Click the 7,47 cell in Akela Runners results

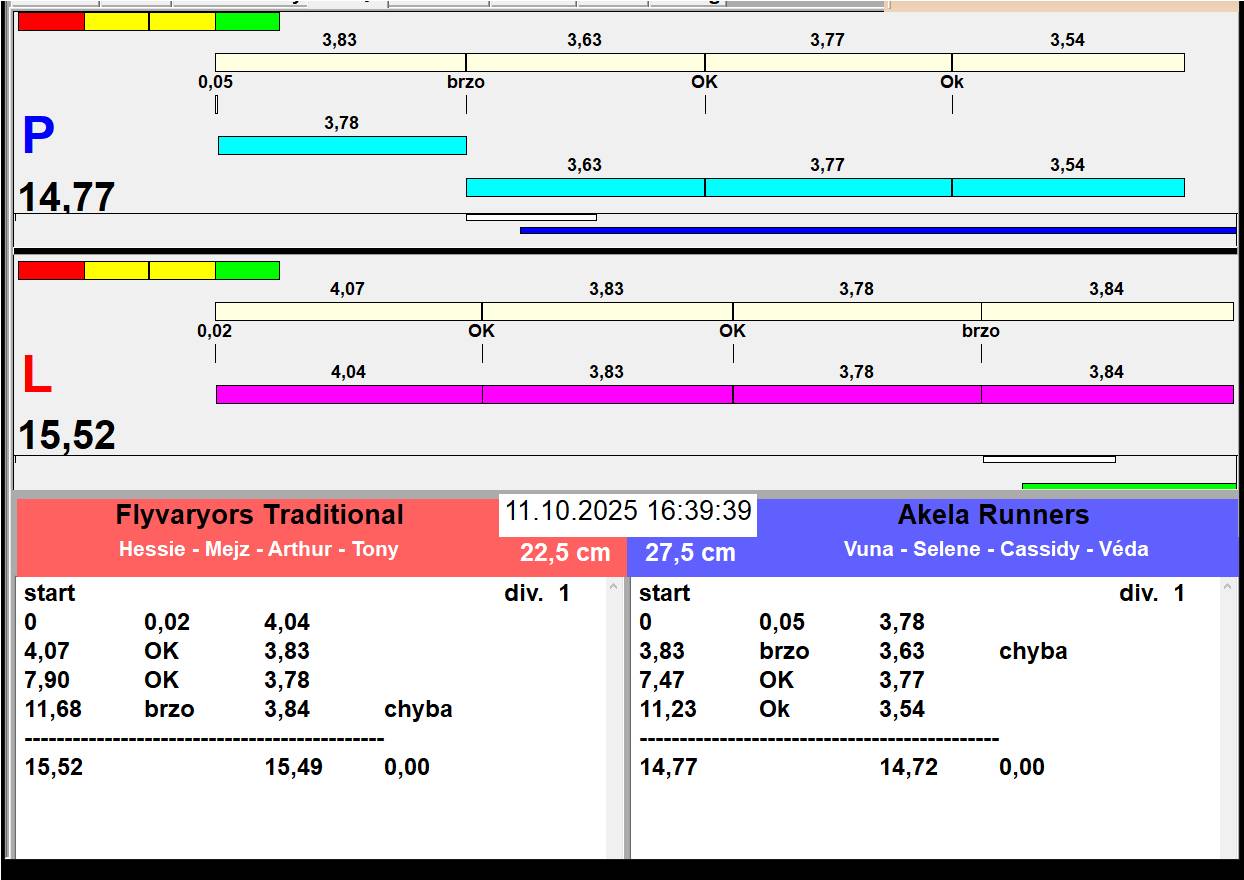662,680
